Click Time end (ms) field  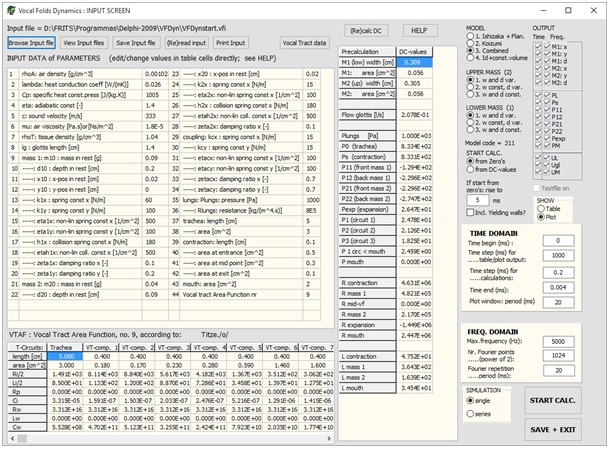point(558,288)
